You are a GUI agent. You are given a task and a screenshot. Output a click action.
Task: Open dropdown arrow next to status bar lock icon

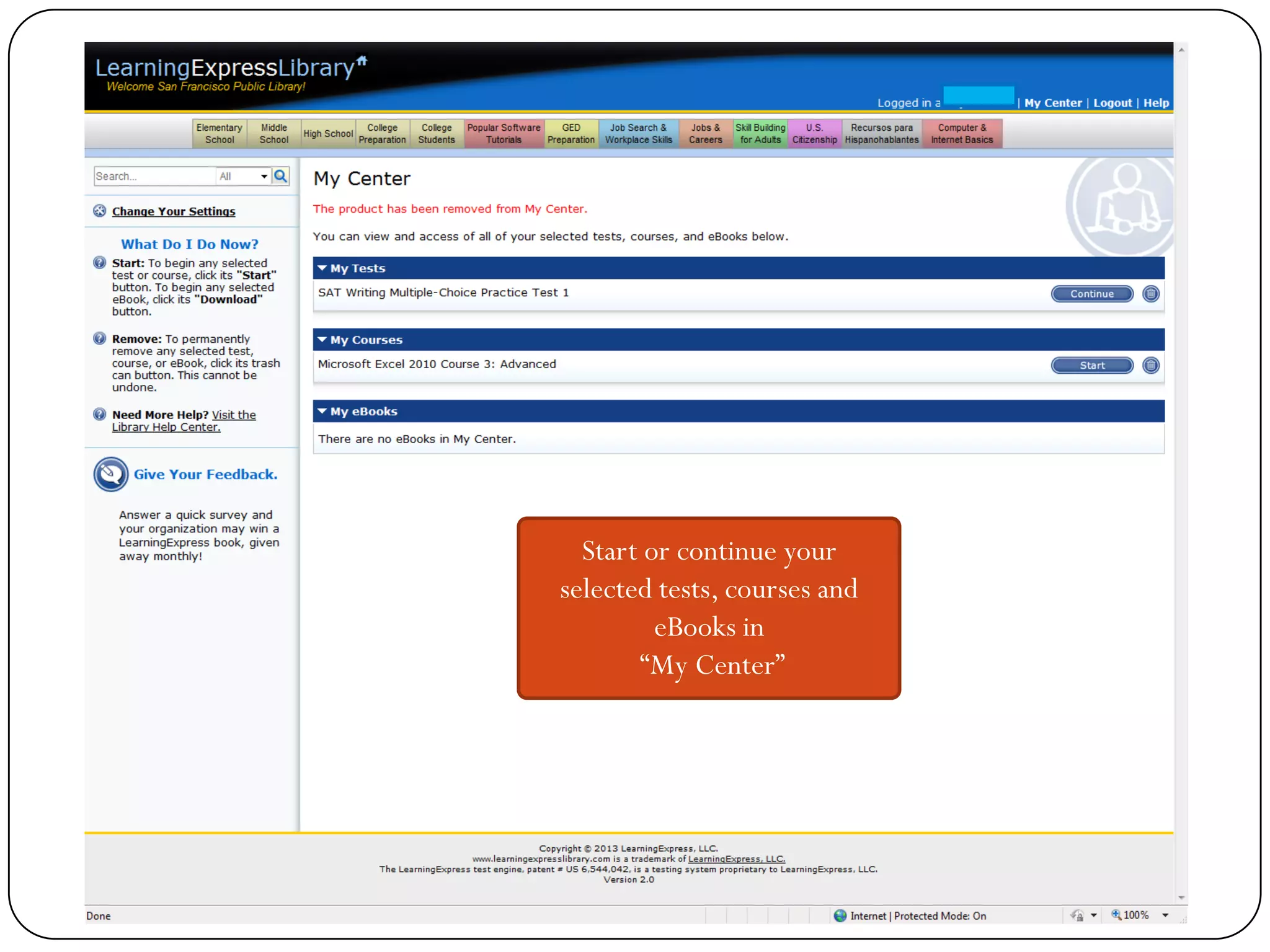pos(1094,915)
